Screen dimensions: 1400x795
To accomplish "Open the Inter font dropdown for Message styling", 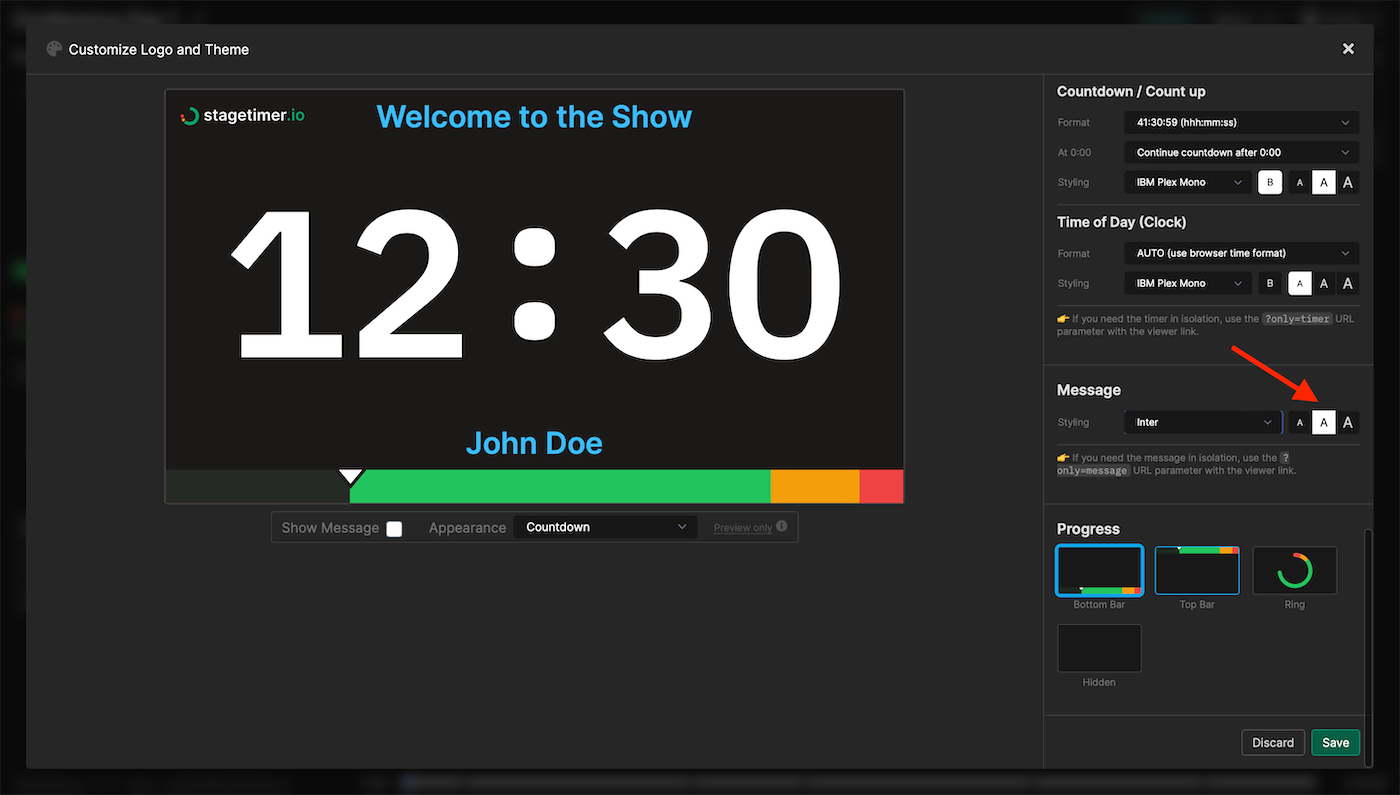I will click(1203, 421).
